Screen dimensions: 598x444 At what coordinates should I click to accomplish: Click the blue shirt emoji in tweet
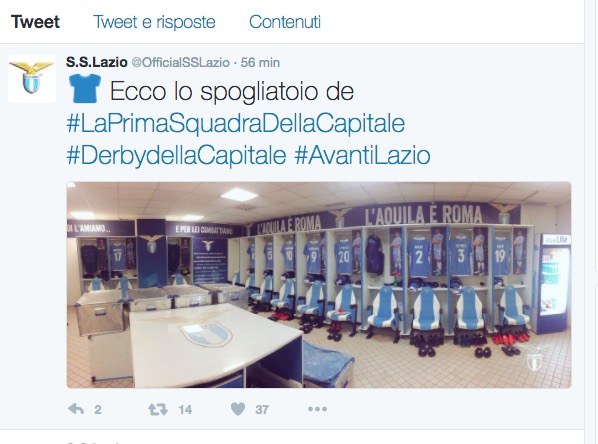coord(85,88)
